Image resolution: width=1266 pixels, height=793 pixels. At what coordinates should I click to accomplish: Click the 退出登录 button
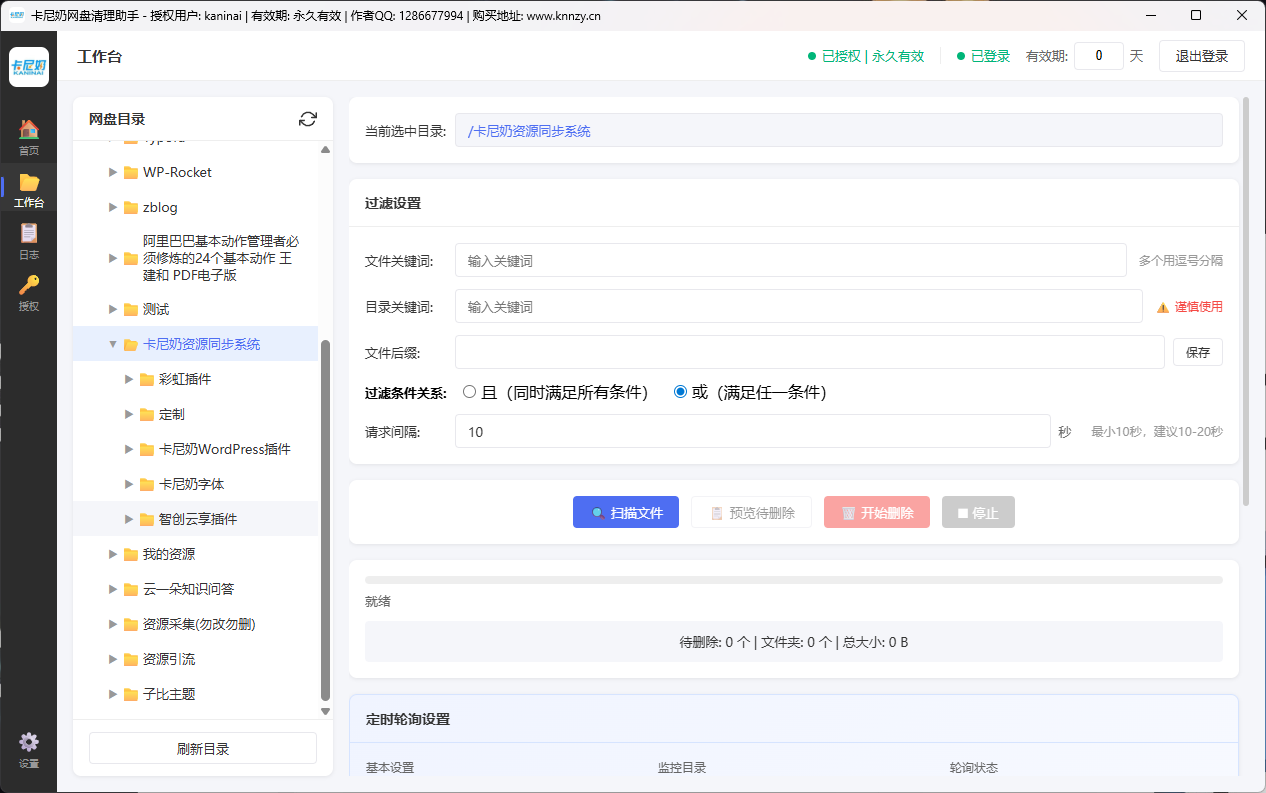coord(1201,56)
